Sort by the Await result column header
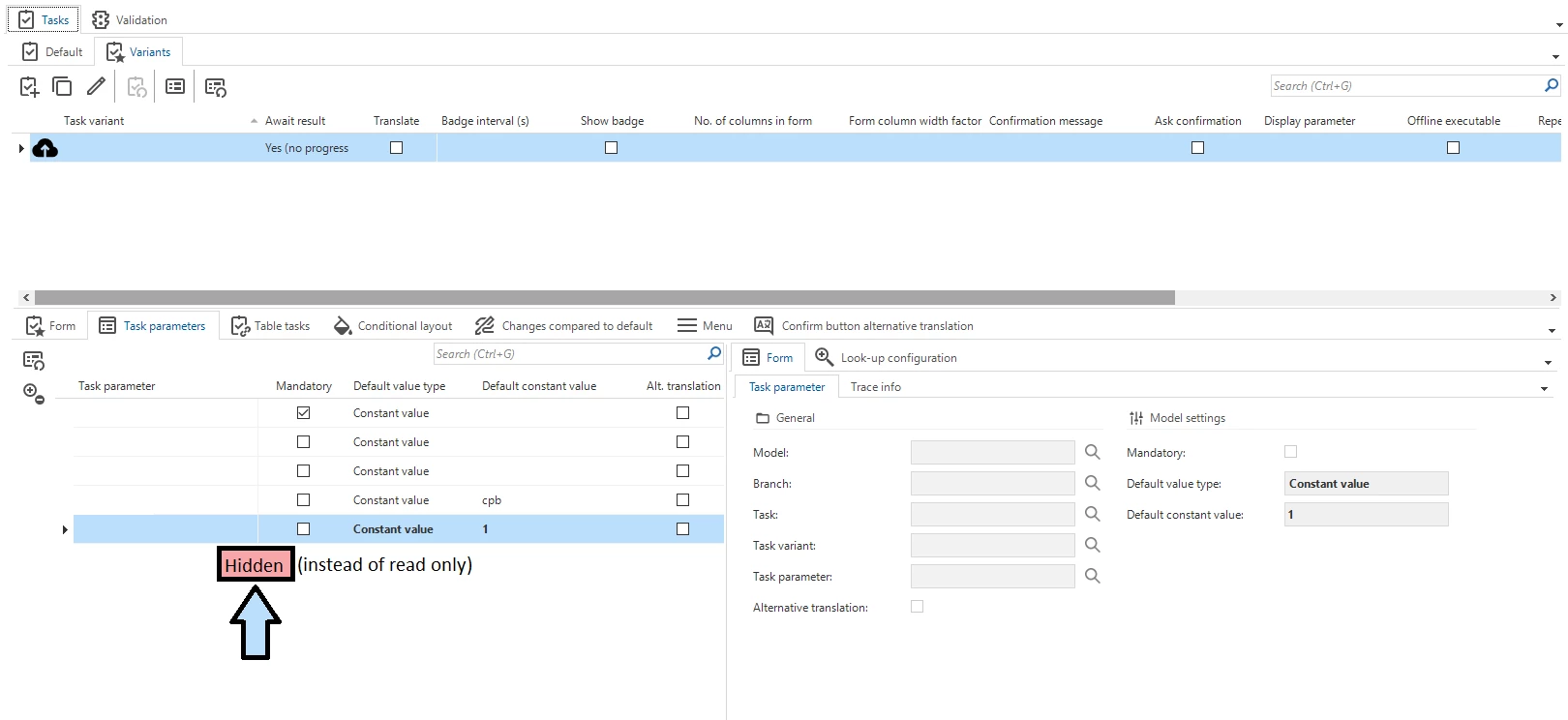Image resolution: width=1568 pixels, height=720 pixels. 295,121
